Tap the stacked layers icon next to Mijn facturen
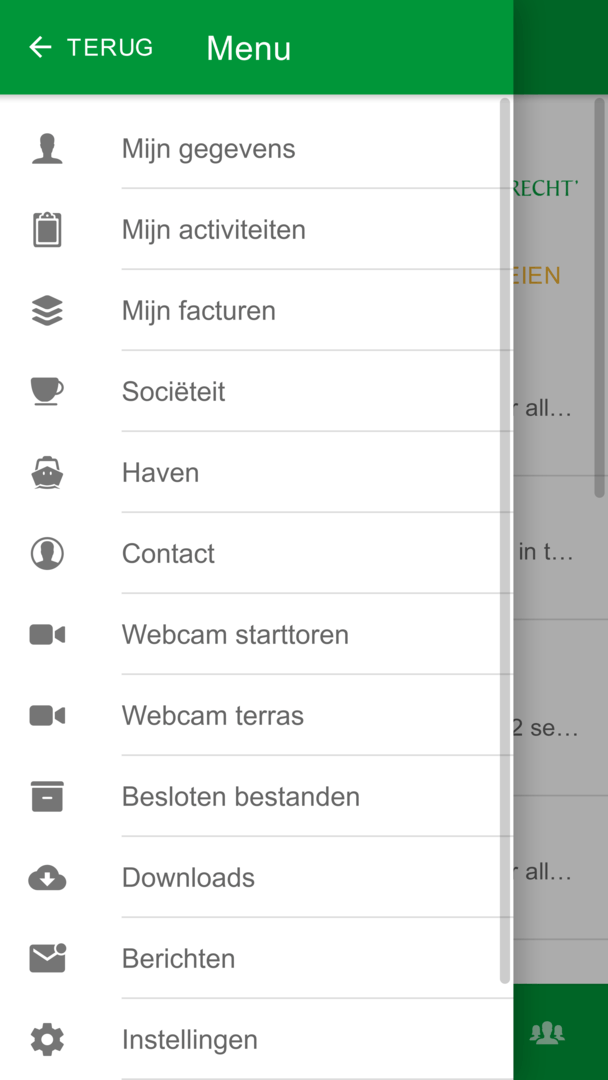 pos(47,310)
